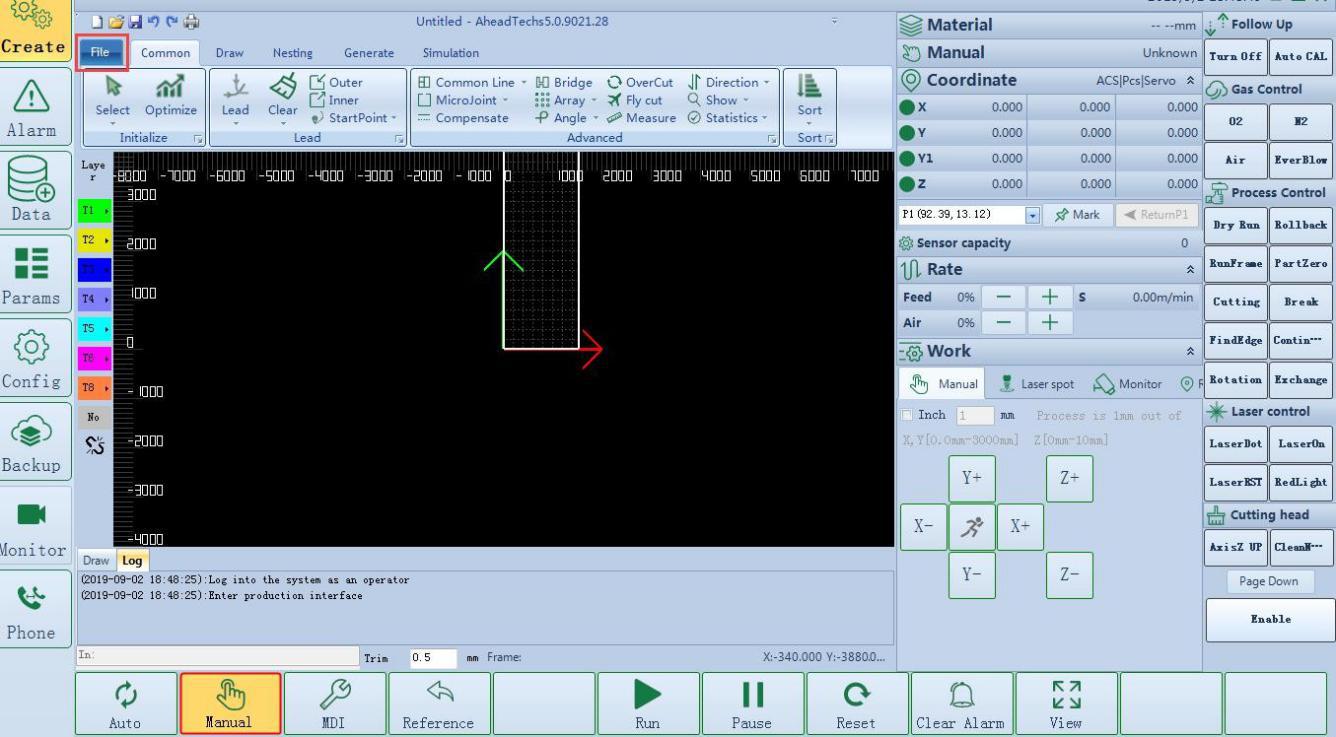Click the Pause button
Viewport: 1336px width, 737px height.
click(751, 704)
